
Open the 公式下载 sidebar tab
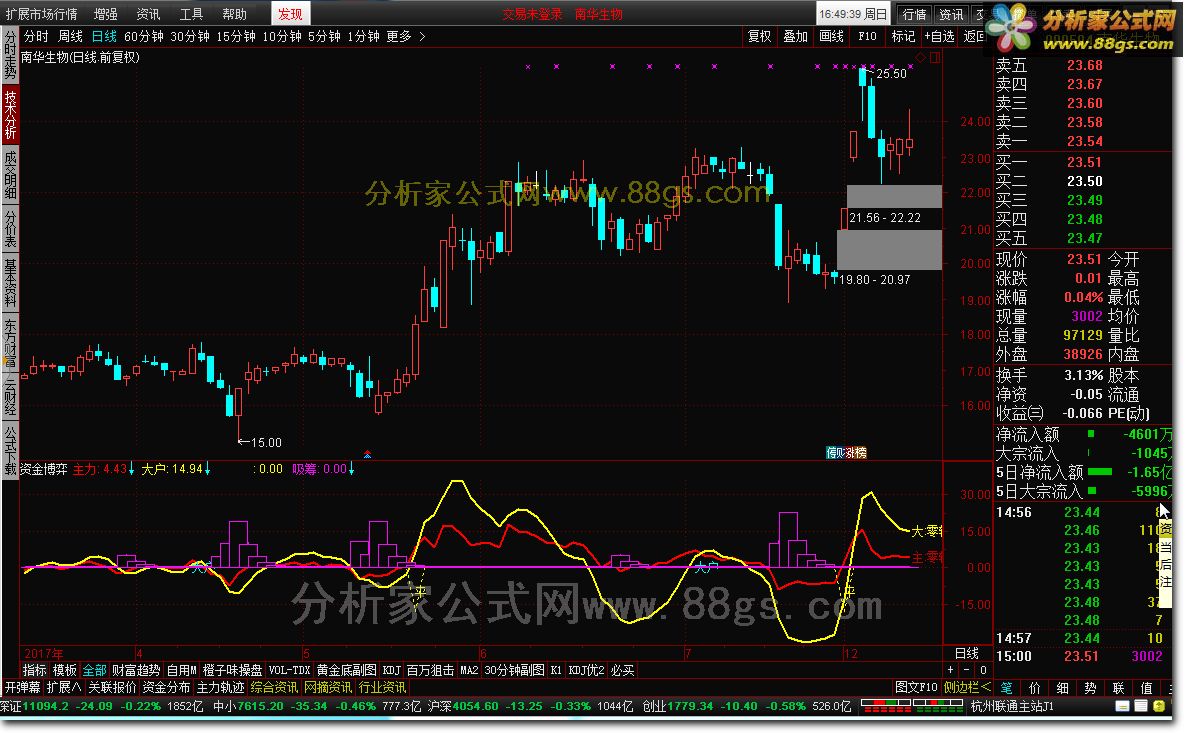click(x=10, y=450)
